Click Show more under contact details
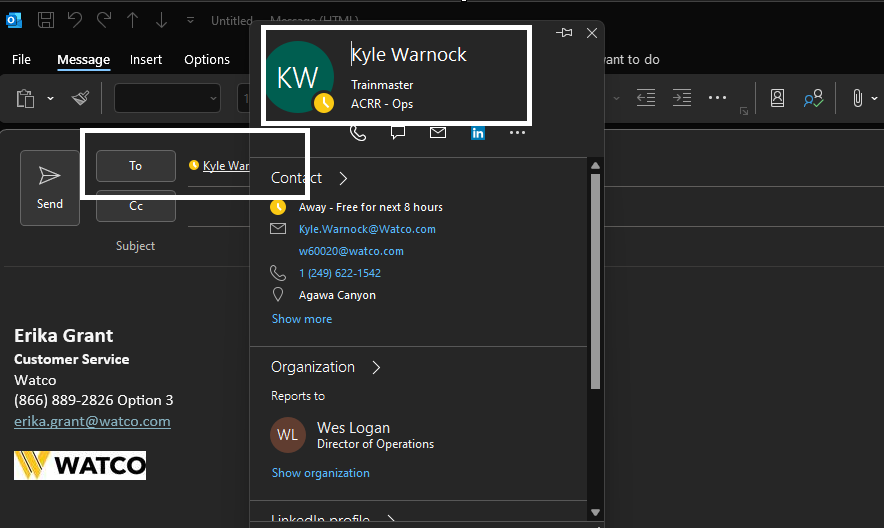 pos(302,319)
